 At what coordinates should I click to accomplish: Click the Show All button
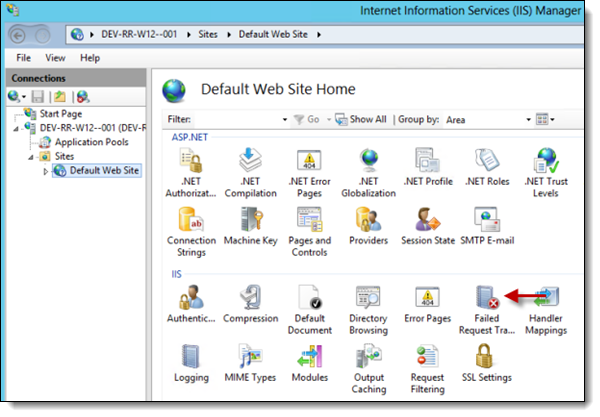(361, 119)
